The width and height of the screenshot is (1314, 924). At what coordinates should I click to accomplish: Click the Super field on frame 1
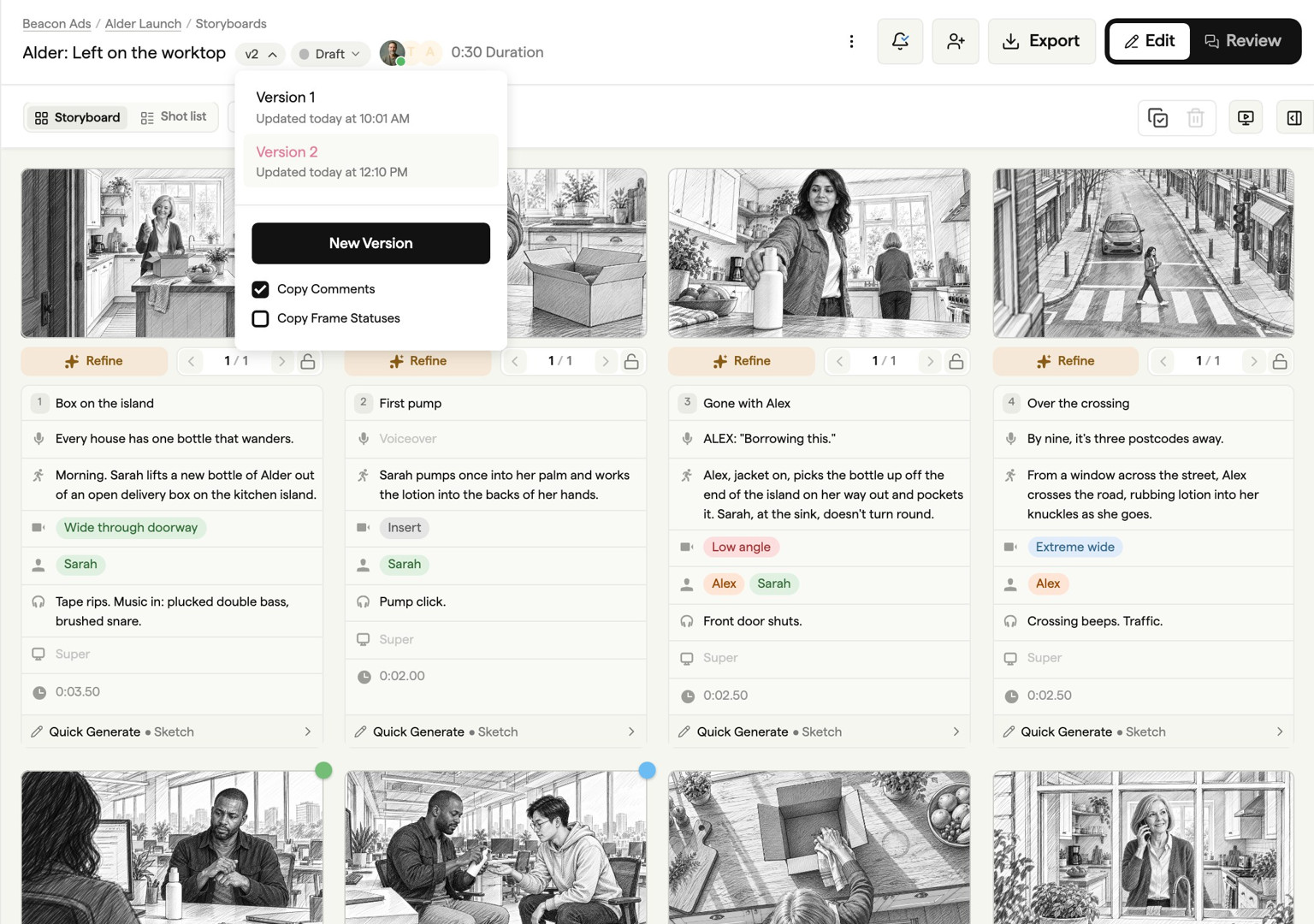pyautogui.click(x=172, y=654)
